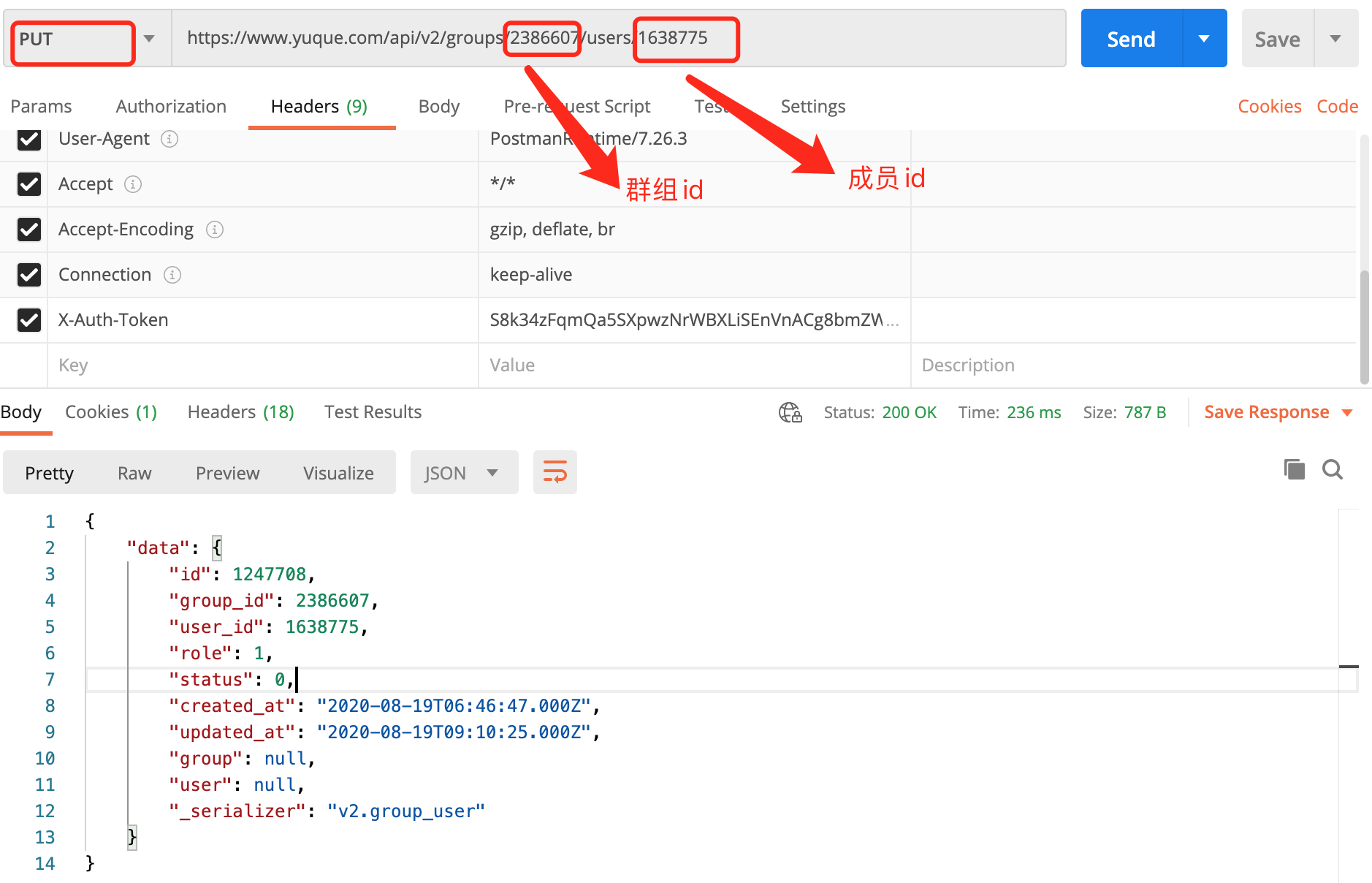This screenshot has height=883, width=1372.
Task: Uncheck the Accept-Encoding header
Action: coord(29,230)
